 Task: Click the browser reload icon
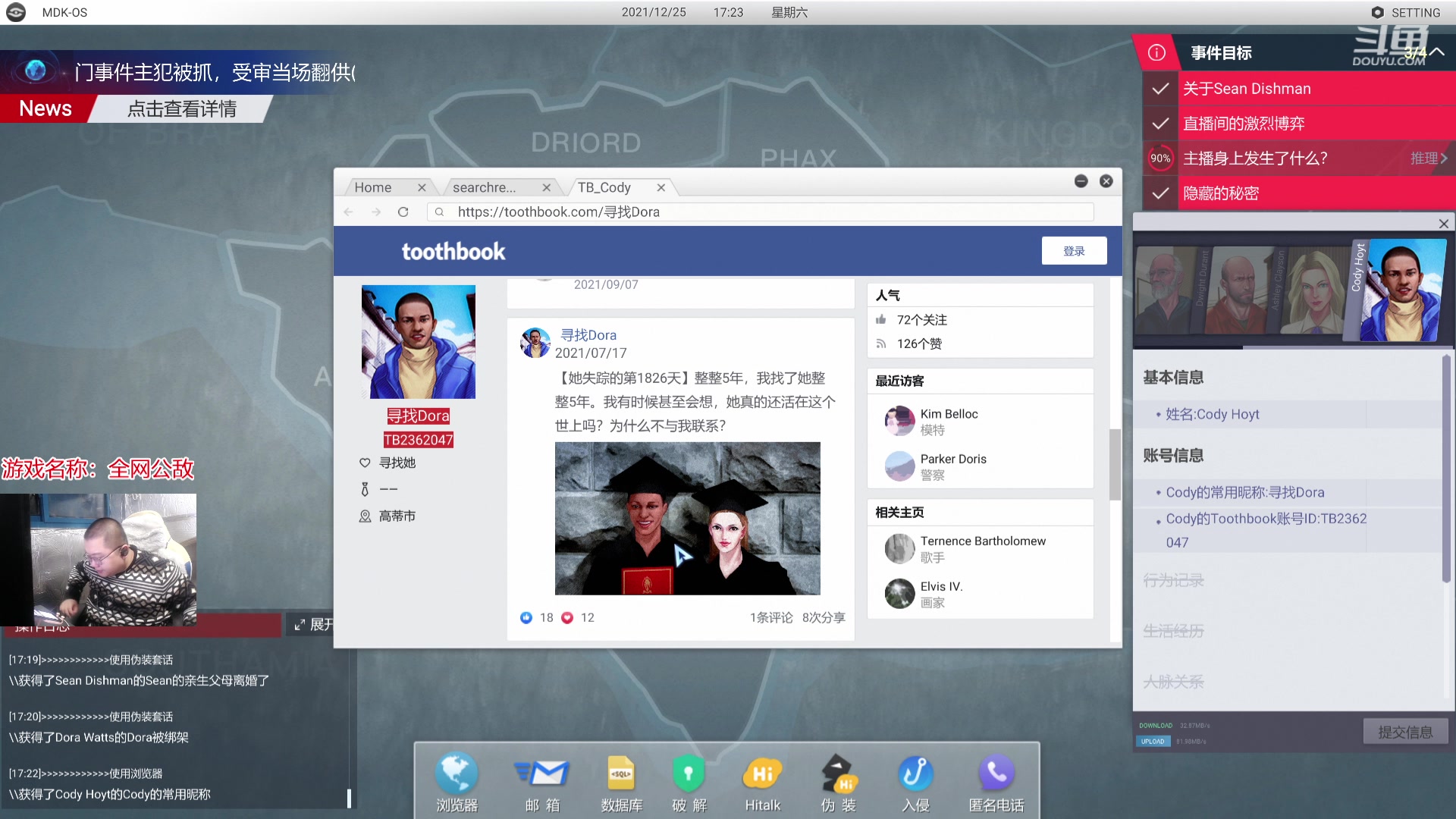[x=403, y=212]
